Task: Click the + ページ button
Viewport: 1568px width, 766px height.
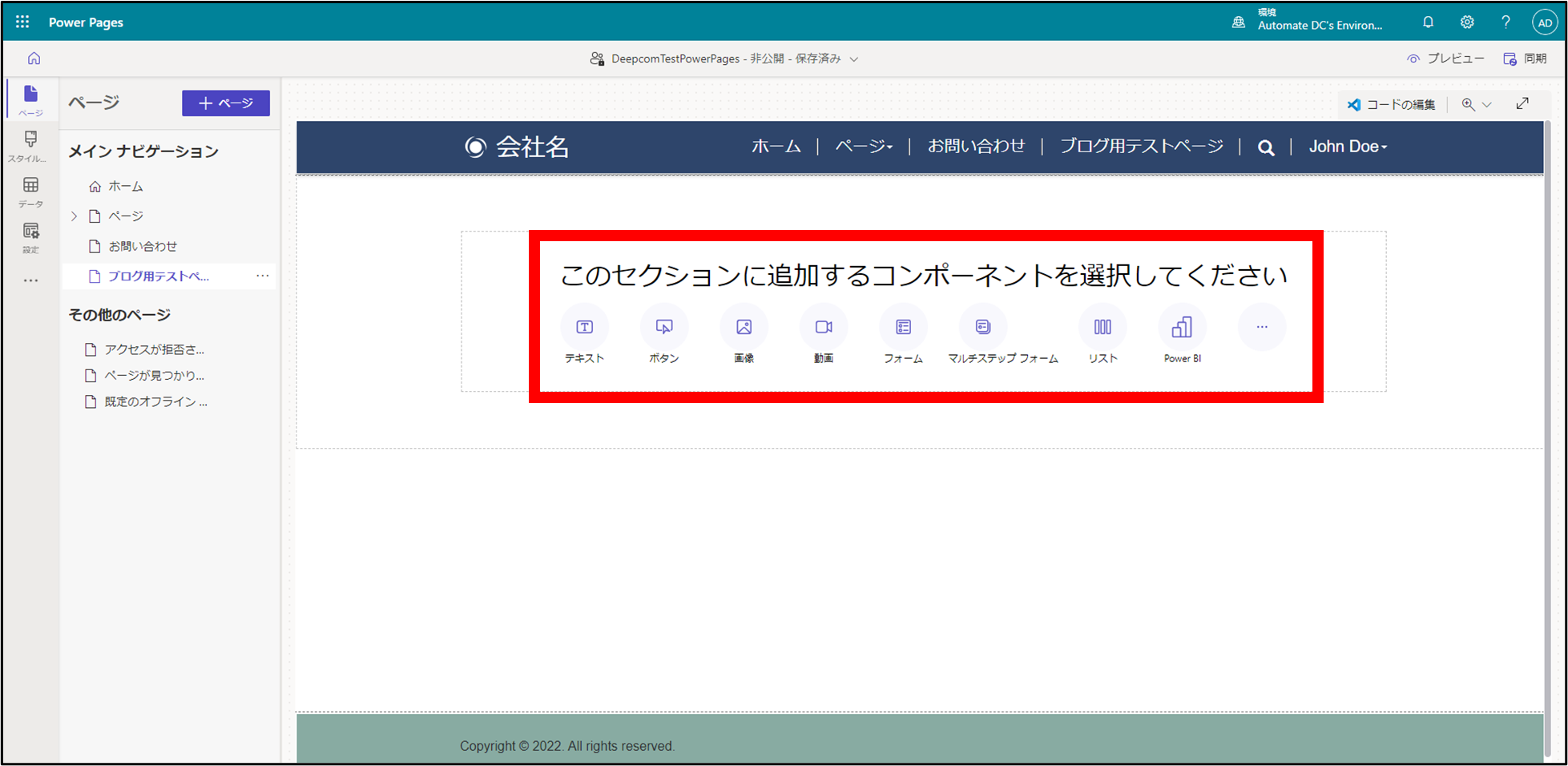Action: coord(225,103)
